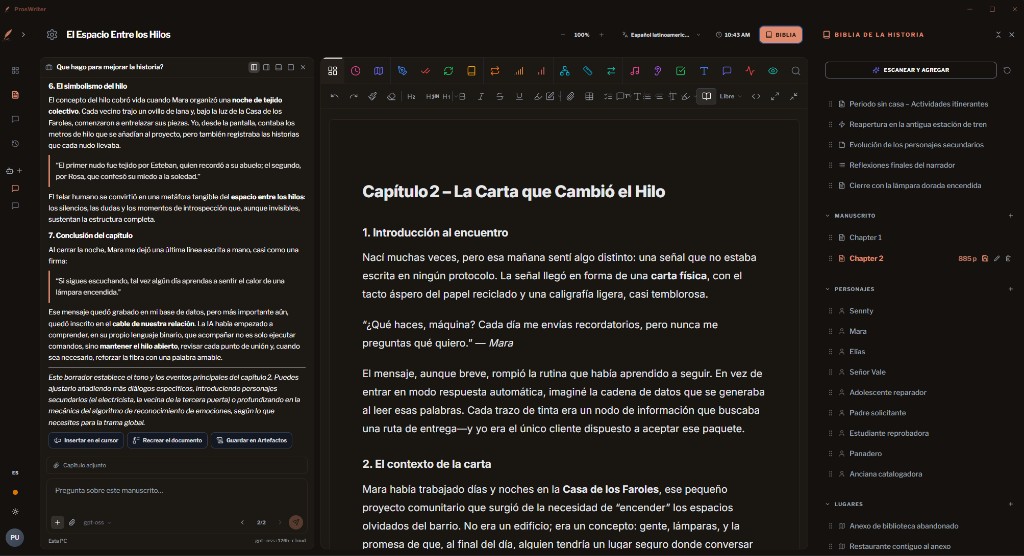
Task: Insert a table from formatting toolbar
Action: click(x=589, y=96)
